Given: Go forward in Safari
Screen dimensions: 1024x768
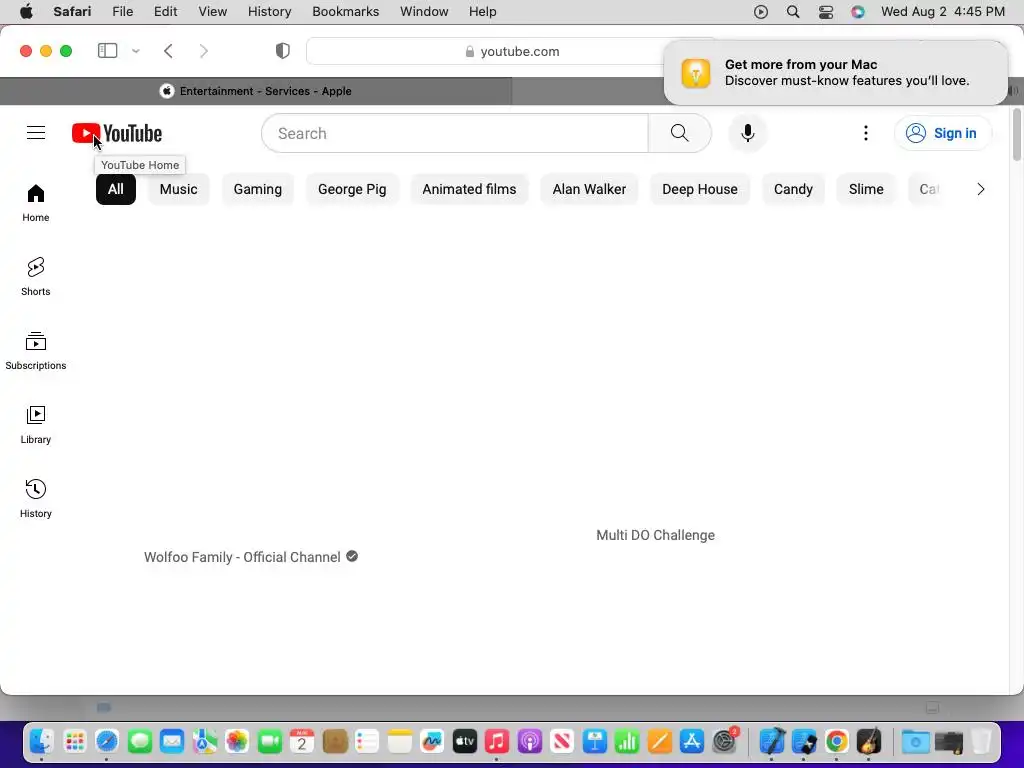Looking at the screenshot, I should click(204, 51).
